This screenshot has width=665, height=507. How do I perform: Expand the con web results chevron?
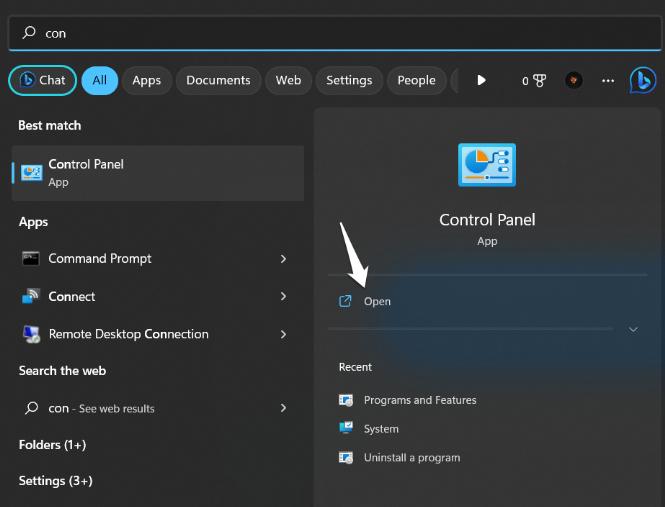(x=283, y=408)
